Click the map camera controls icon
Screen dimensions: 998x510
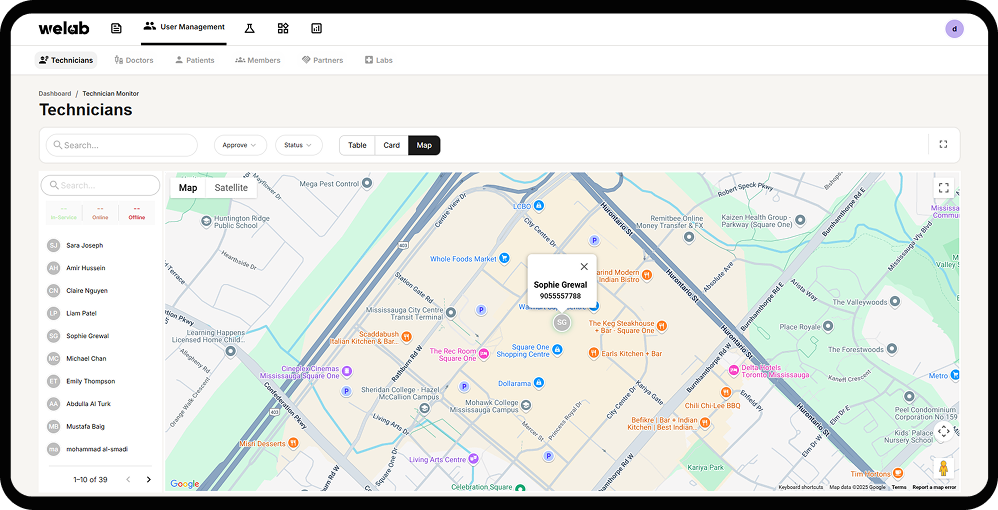[944, 432]
